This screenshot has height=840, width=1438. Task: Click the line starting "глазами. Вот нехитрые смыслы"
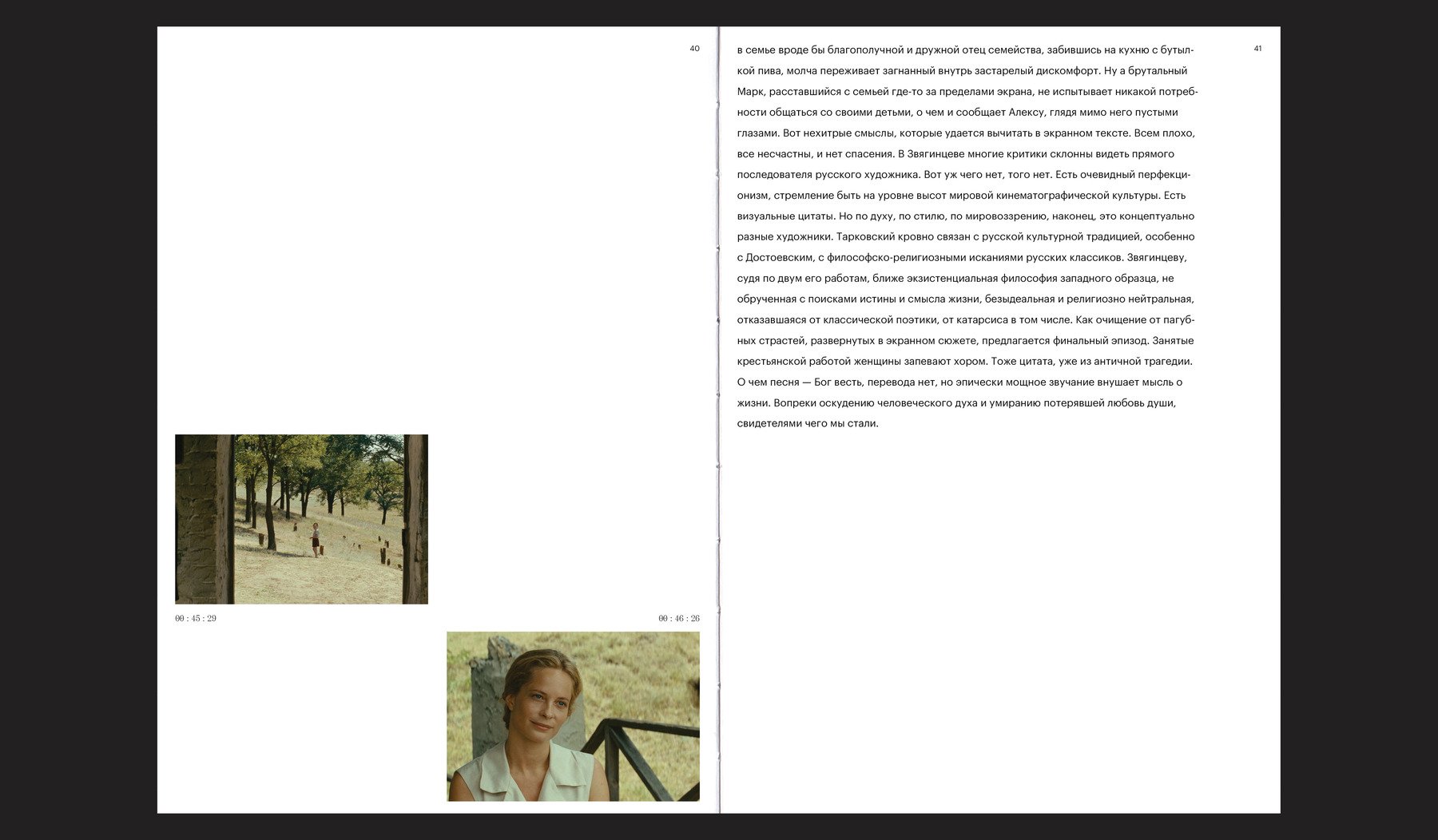(966, 133)
